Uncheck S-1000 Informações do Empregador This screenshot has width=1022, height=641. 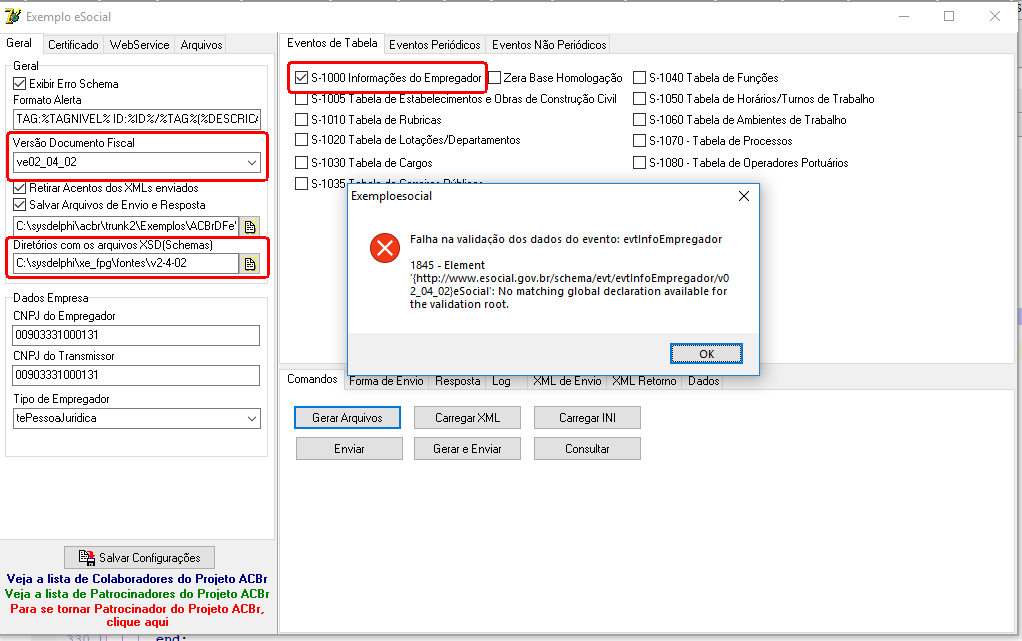point(301,78)
